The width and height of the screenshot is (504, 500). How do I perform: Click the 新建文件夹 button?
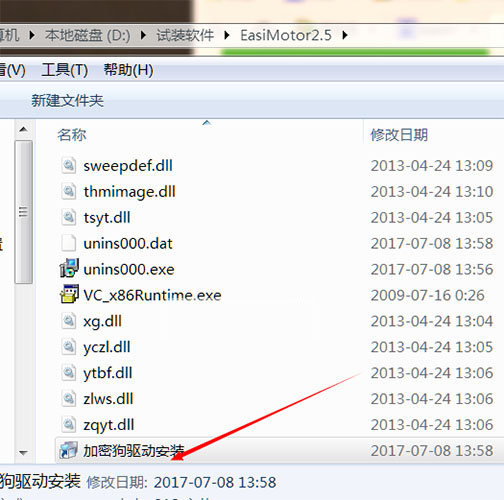point(67,101)
